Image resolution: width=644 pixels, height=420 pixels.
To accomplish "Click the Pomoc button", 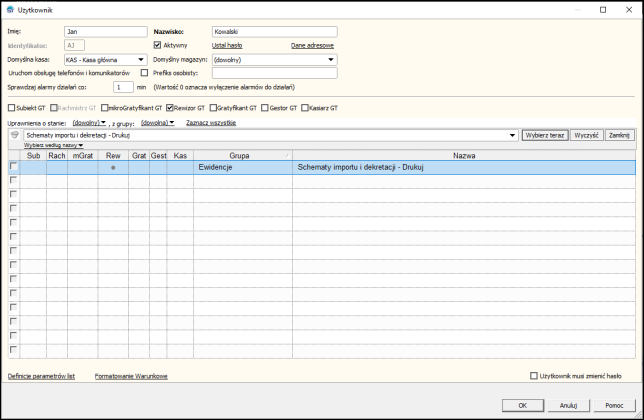I will [x=614, y=405].
